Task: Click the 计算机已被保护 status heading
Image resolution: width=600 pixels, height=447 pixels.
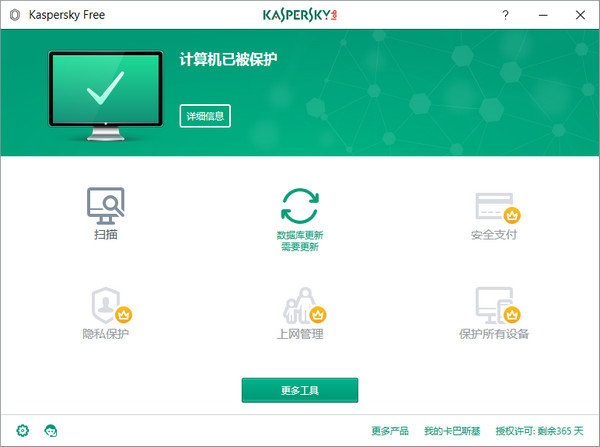Action: point(227,60)
